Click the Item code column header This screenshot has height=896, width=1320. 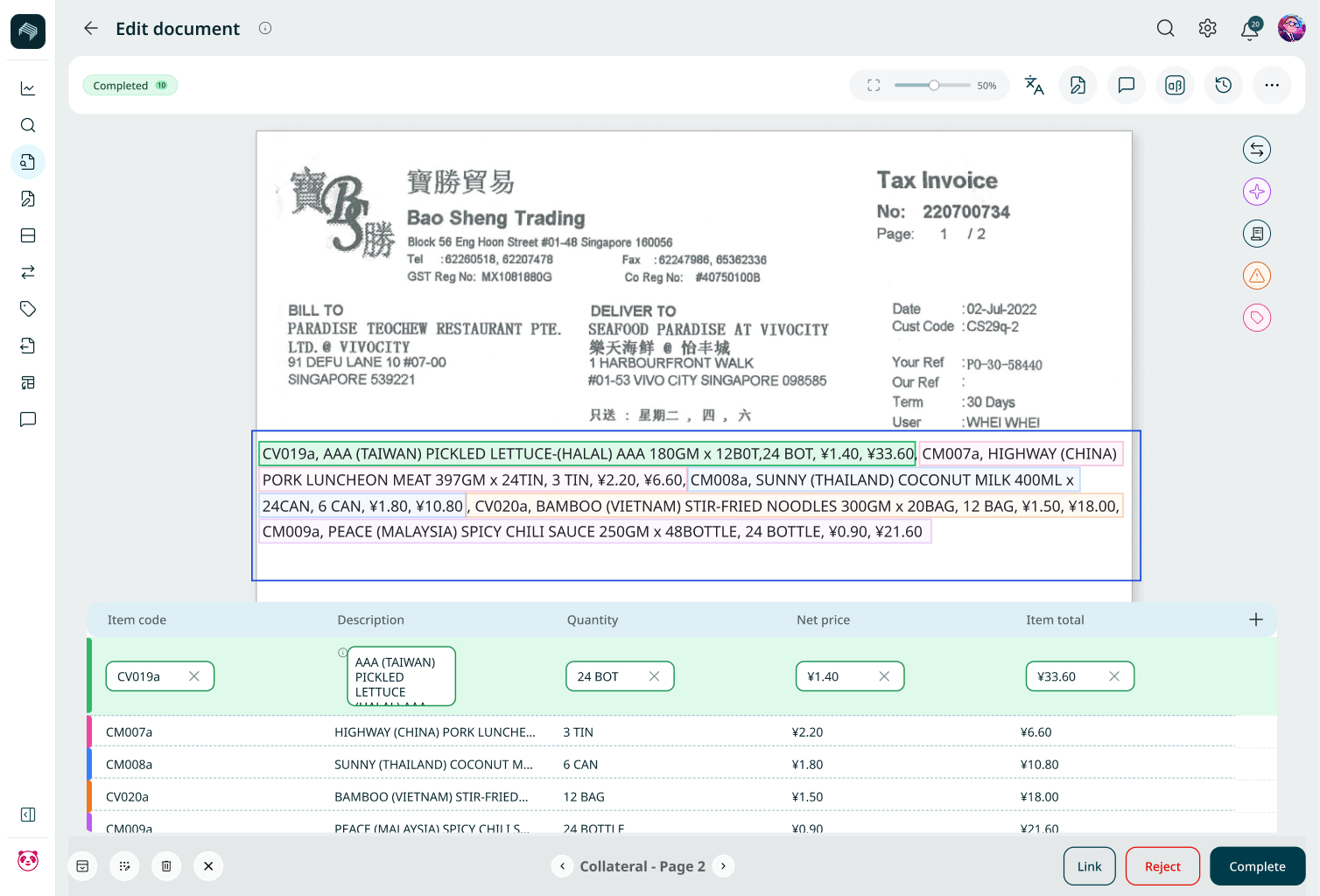pos(137,619)
